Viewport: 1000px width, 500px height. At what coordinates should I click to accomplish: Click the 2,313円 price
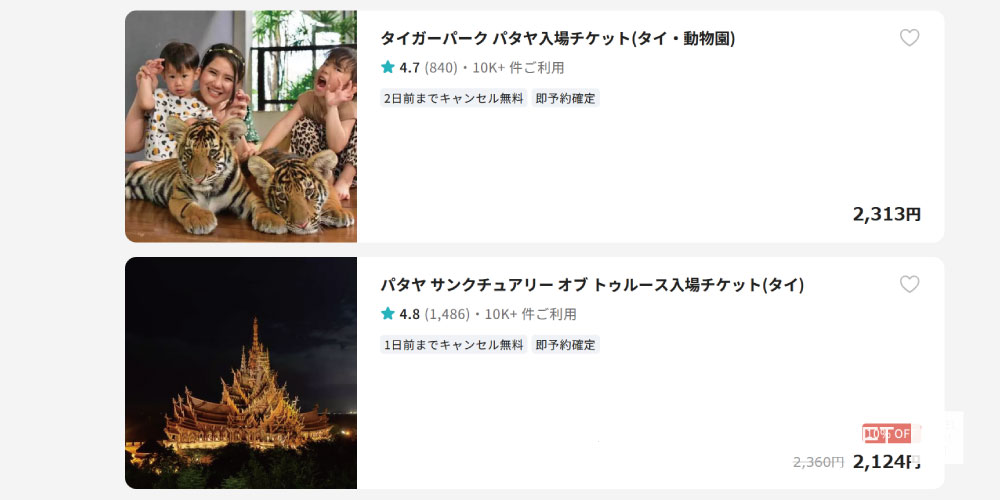pos(886,214)
